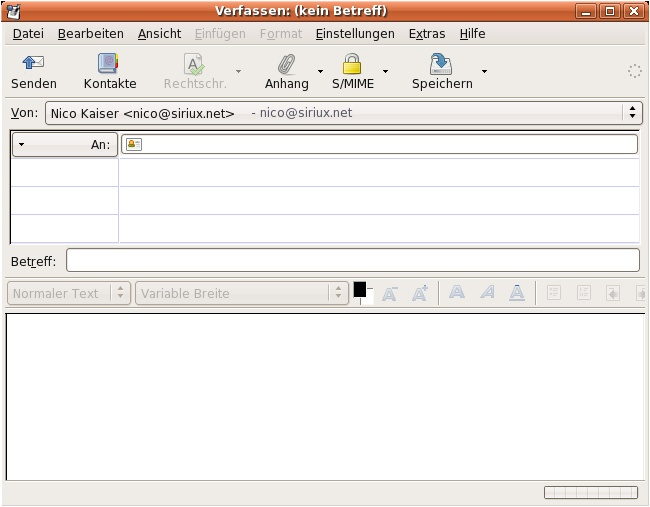Click into the Betreff subject field
The width and height of the screenshot is (650, 507).
point(353,260)
